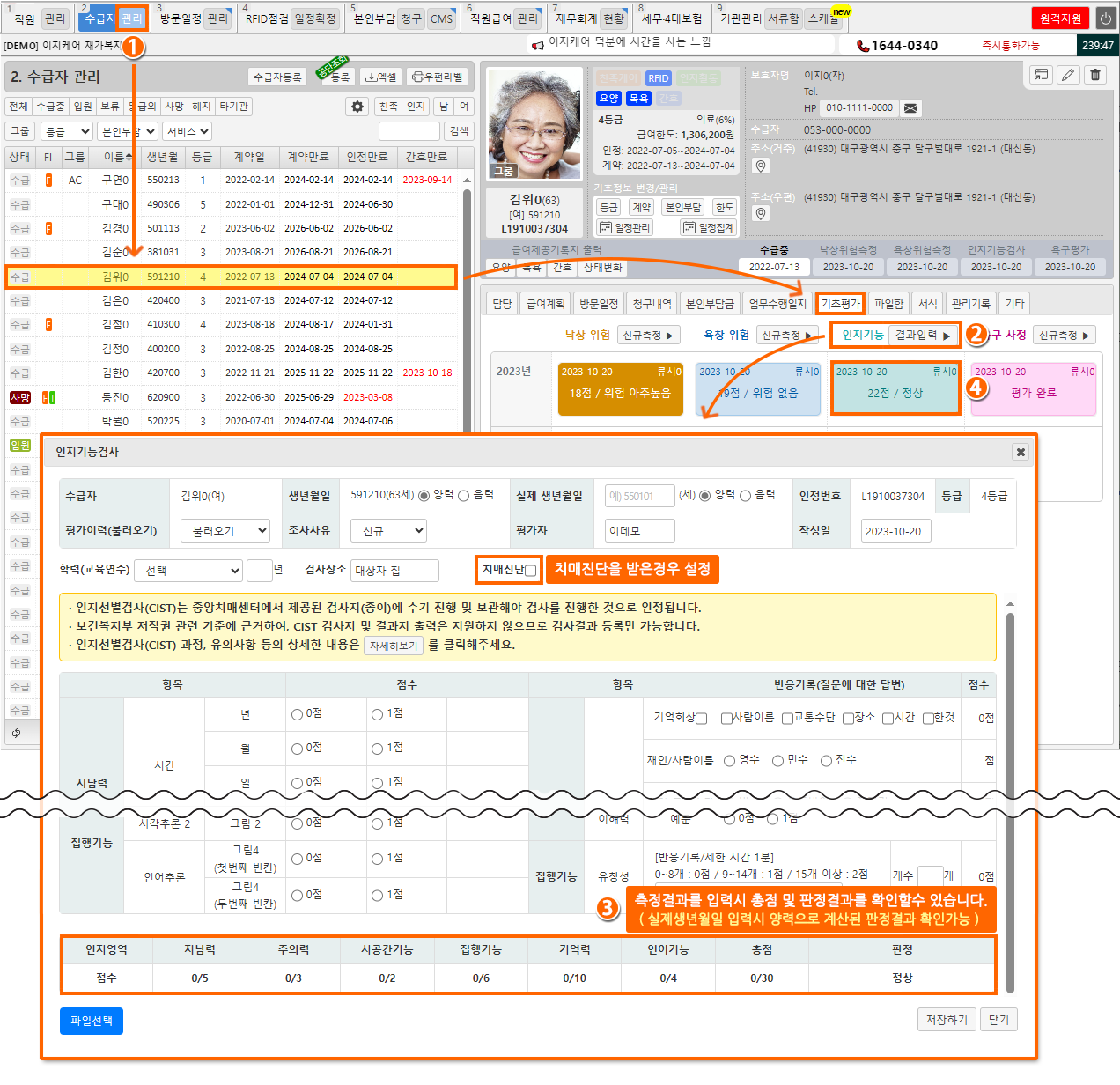Open the 급여계획 tab
The width and height of the screenshot is (1120, 1085).
[545, 304]
